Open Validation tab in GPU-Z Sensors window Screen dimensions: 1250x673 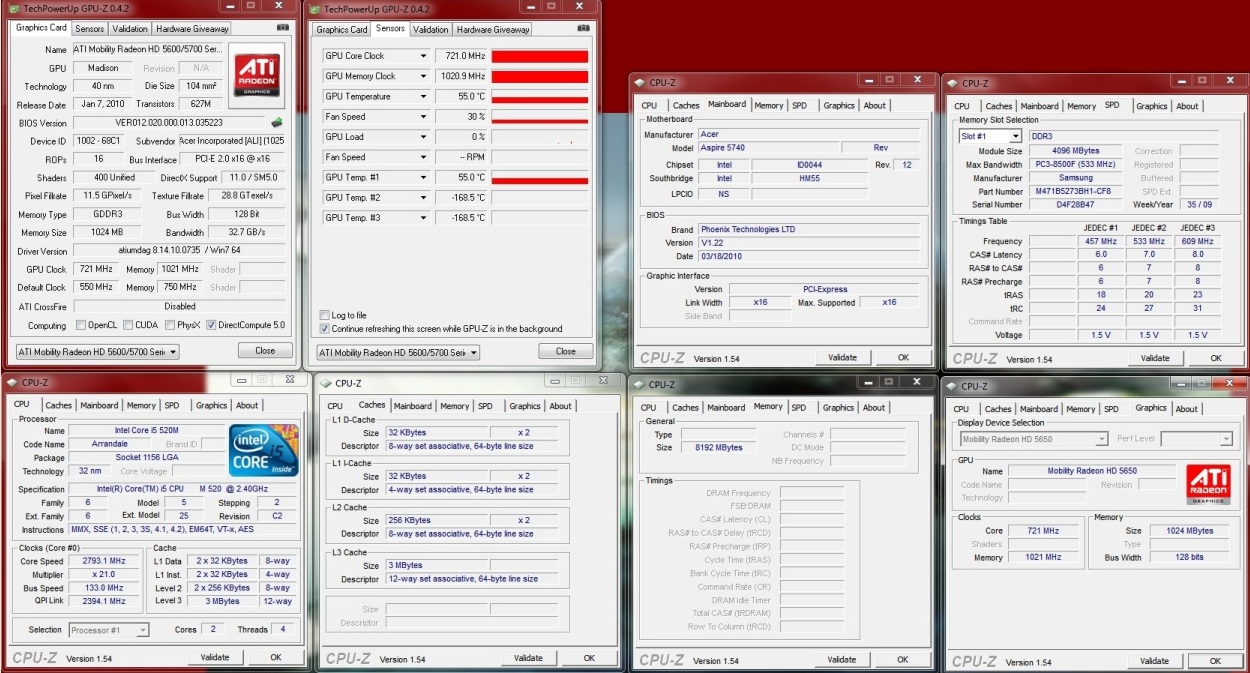coord(430,29)
